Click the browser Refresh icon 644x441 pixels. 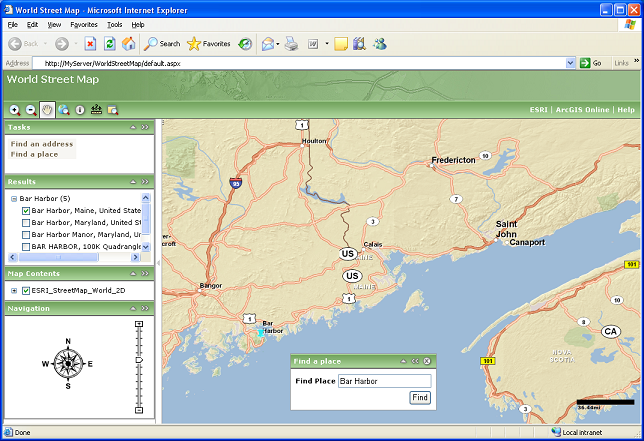click(x=110, y=44)
